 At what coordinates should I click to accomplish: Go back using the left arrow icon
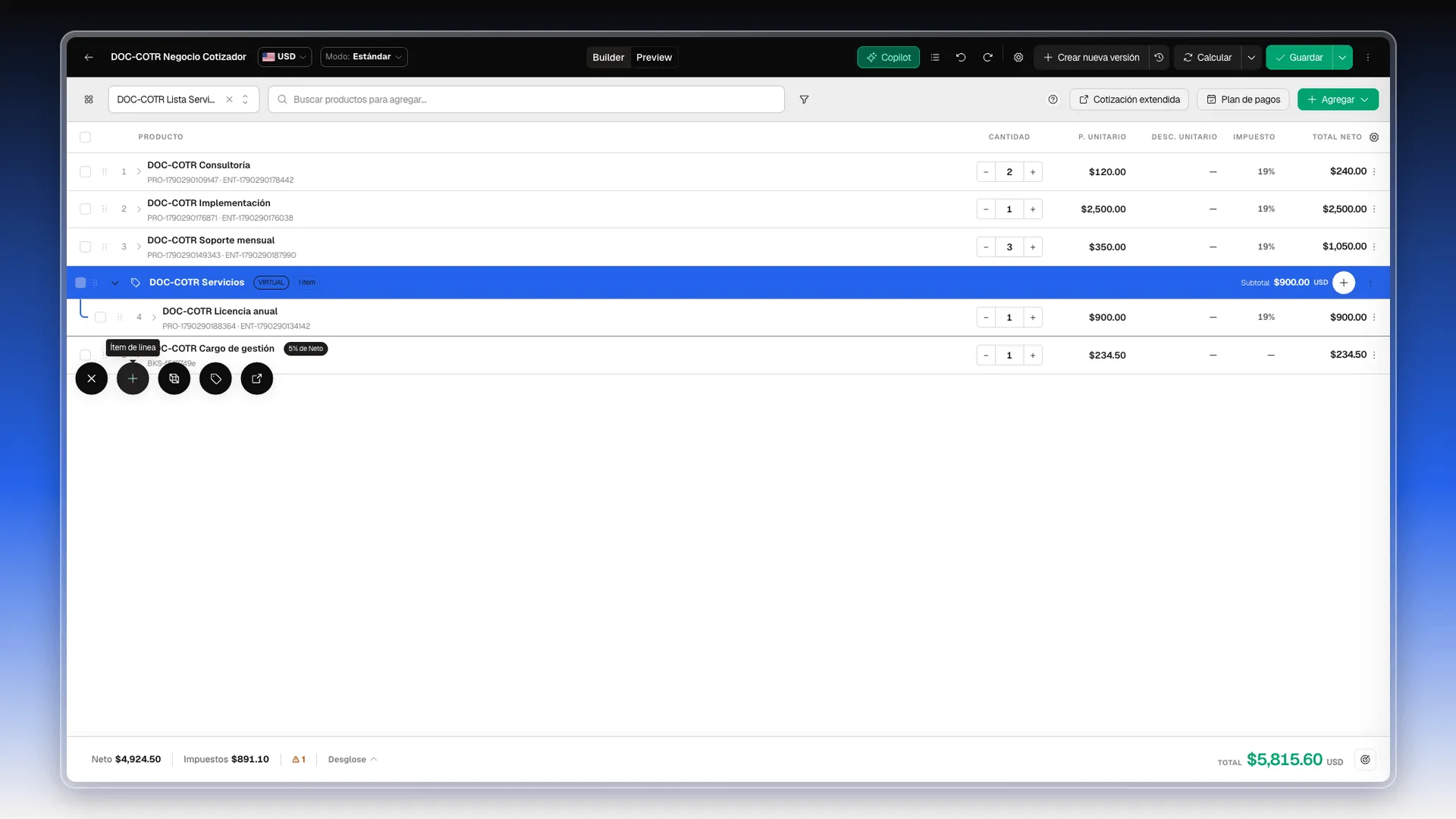tap(89, 57)
